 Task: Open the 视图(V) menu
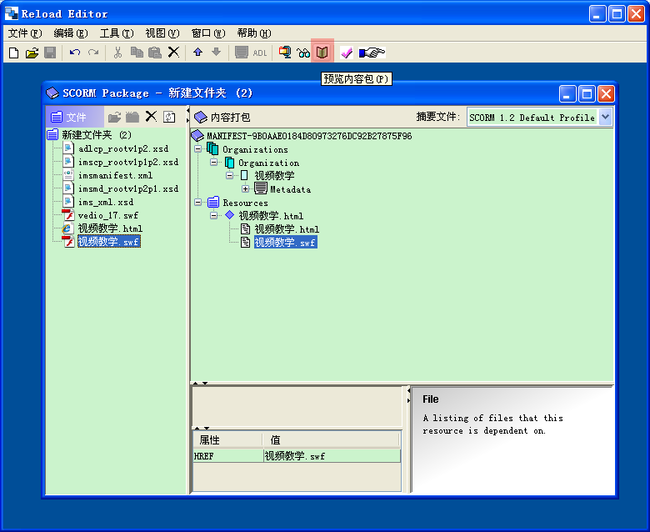(162, 33)
